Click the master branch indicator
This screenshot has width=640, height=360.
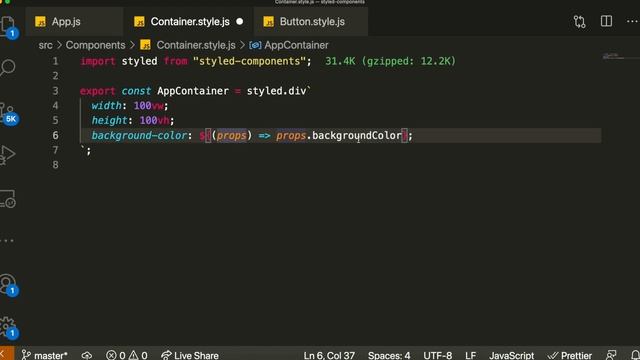[x=44, y=355]
